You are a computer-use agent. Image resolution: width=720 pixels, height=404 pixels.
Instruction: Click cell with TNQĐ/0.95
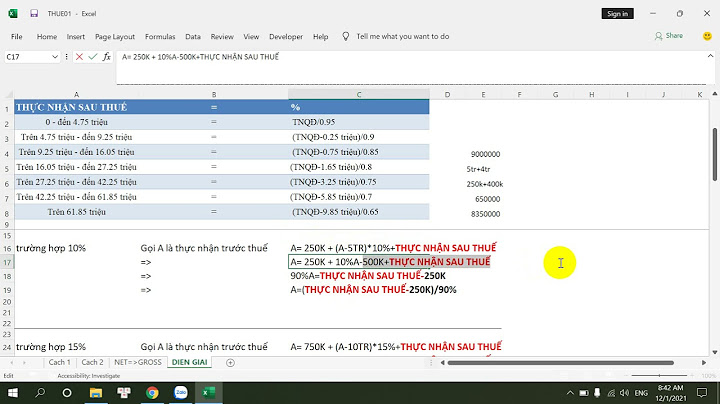click(359, 122)
